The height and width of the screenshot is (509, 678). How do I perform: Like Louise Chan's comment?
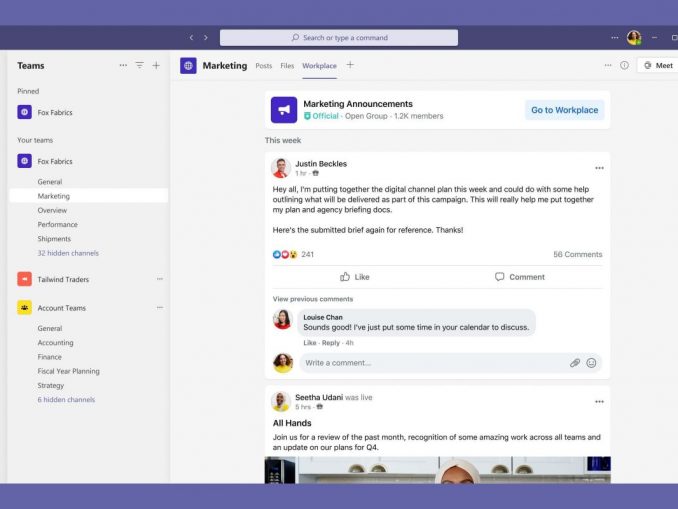(x=310, y=343)
